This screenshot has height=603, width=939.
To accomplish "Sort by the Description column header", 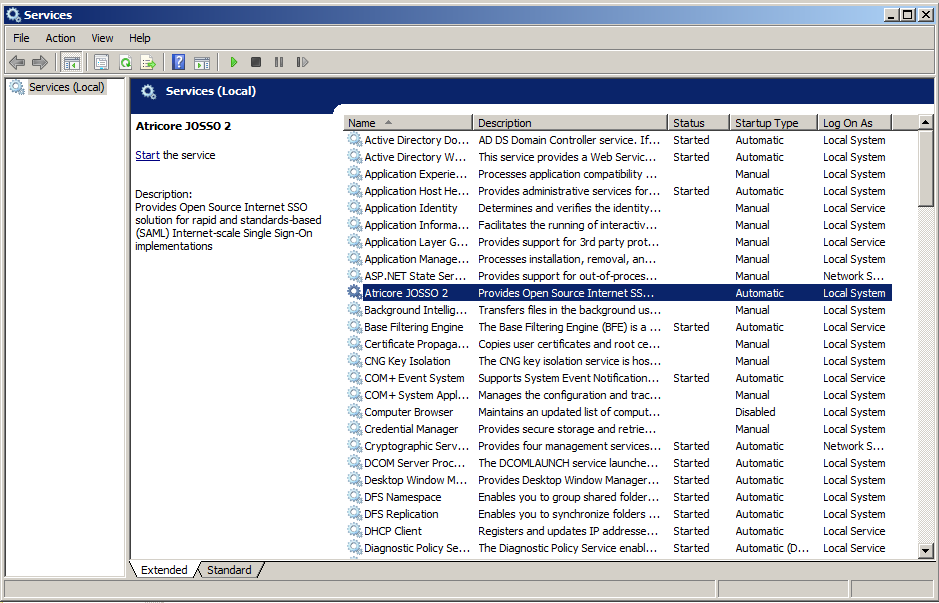I will 570,123.
